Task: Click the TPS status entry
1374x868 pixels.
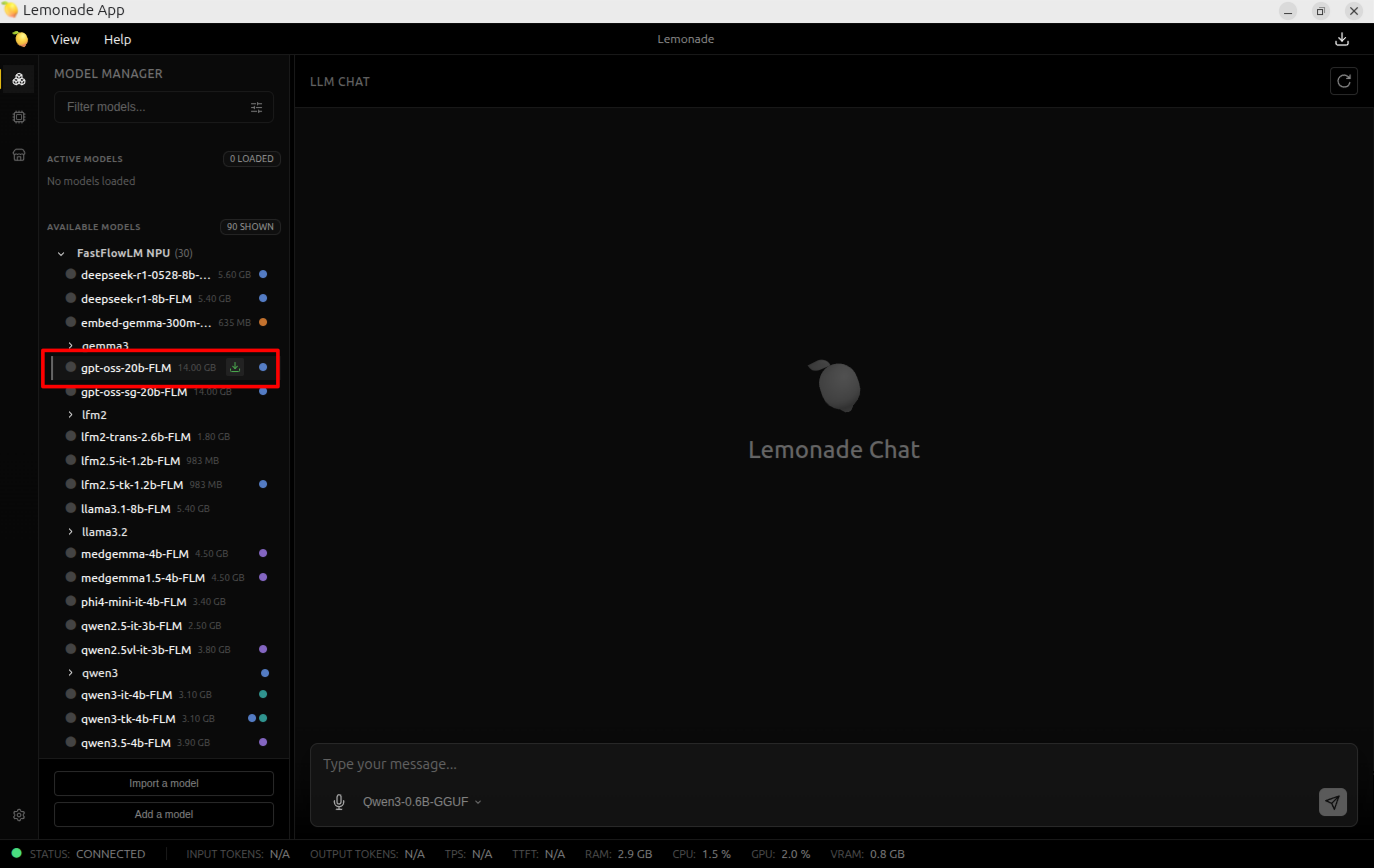Action: tap(468, 854)
